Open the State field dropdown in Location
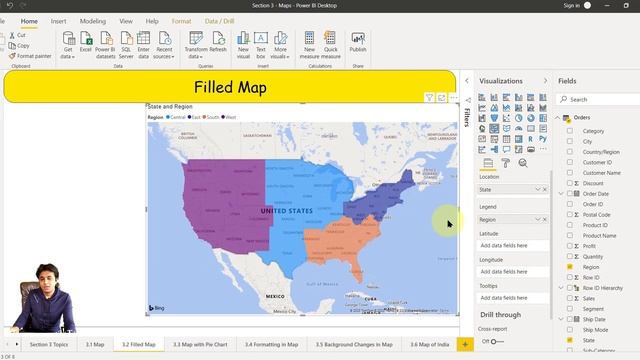Image resolution: width=640 pixels, height=360 pixels. coord(538,189)
